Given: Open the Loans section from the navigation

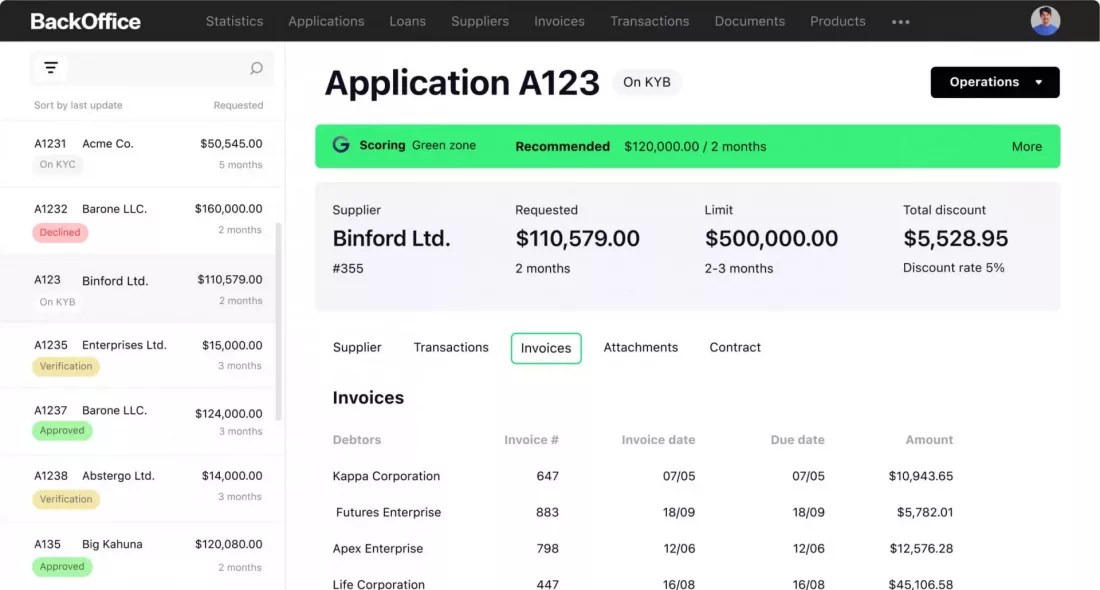Looking at the screenshot, I should [x=407, y=21].
